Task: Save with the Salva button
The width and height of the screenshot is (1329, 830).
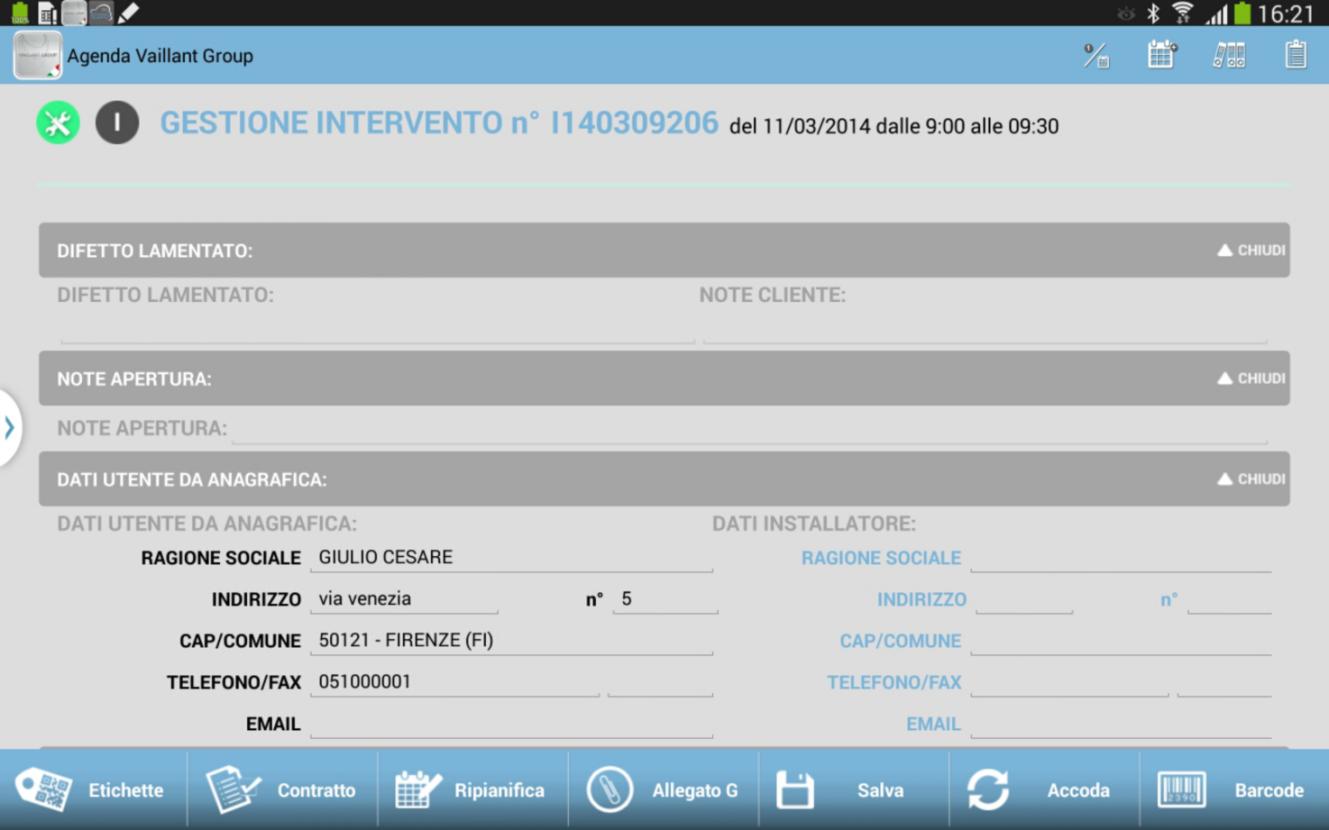Action: click(x=853, y=790)
